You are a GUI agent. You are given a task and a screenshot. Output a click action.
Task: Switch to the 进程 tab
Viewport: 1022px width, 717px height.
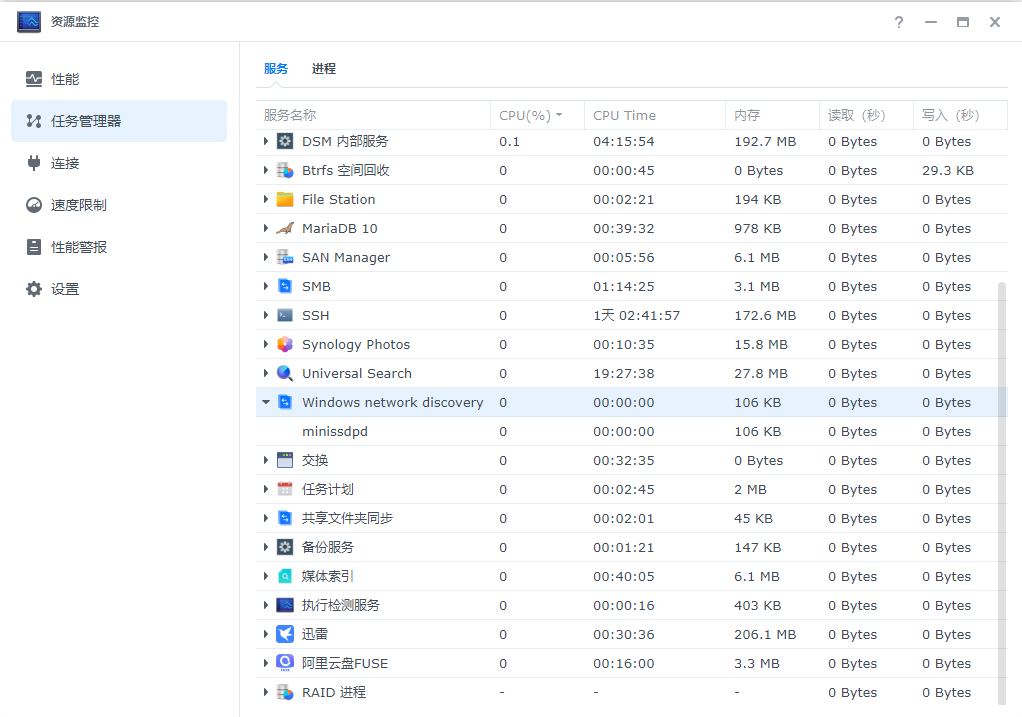tap(324, 68)
